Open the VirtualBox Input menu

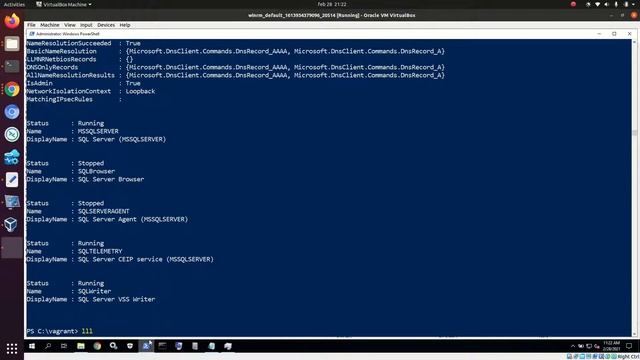point(86,25)
